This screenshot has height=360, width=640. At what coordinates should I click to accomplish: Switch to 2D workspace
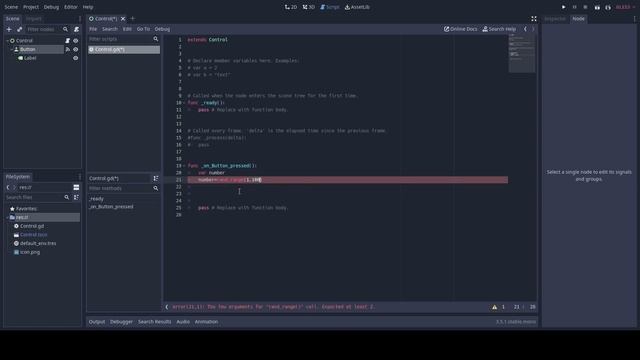[291, 7]
